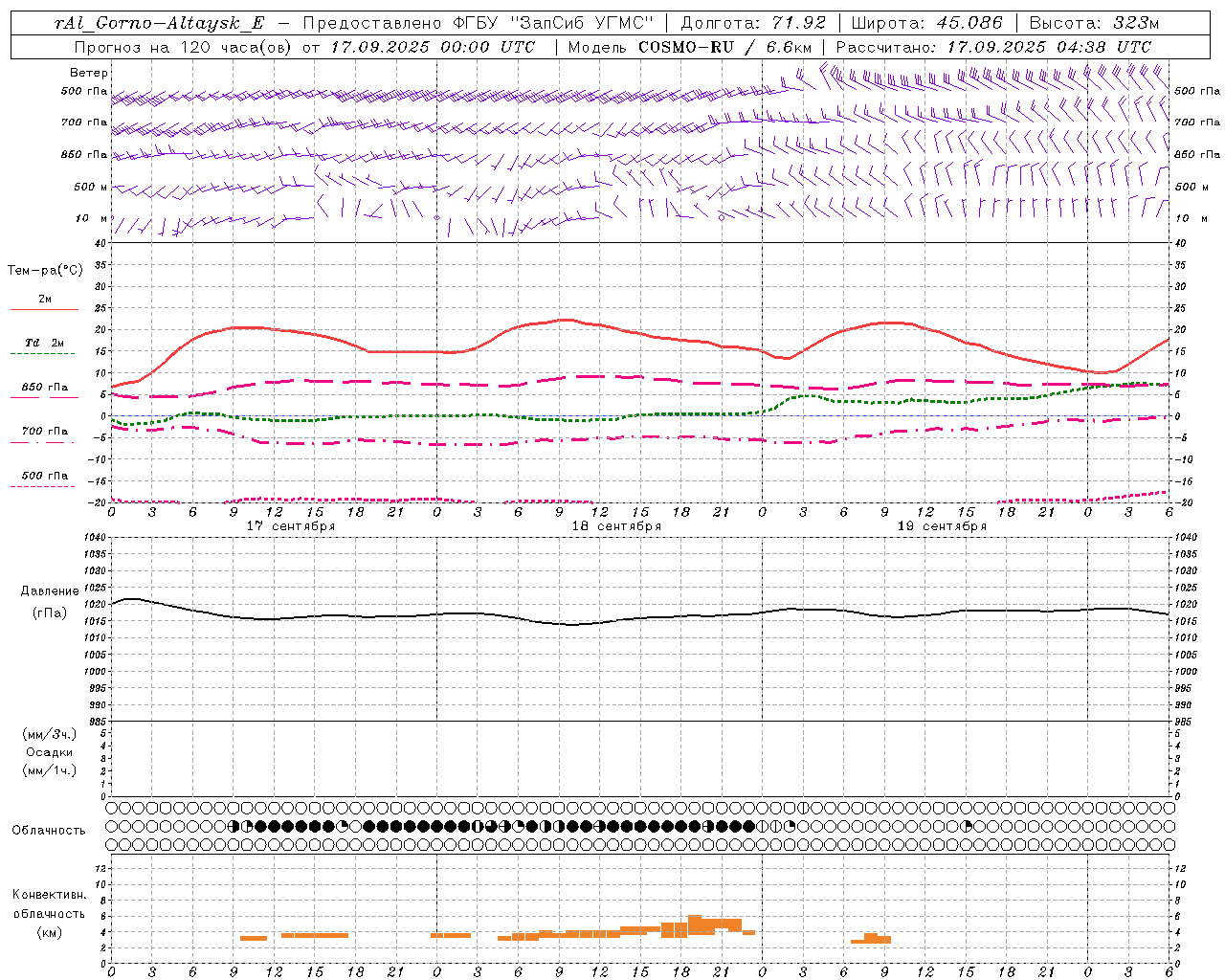Click the dashed line sample under Td 2м
Image resolution: width=1225 pixels, height=980 pixels.
[x=42, y=354]
